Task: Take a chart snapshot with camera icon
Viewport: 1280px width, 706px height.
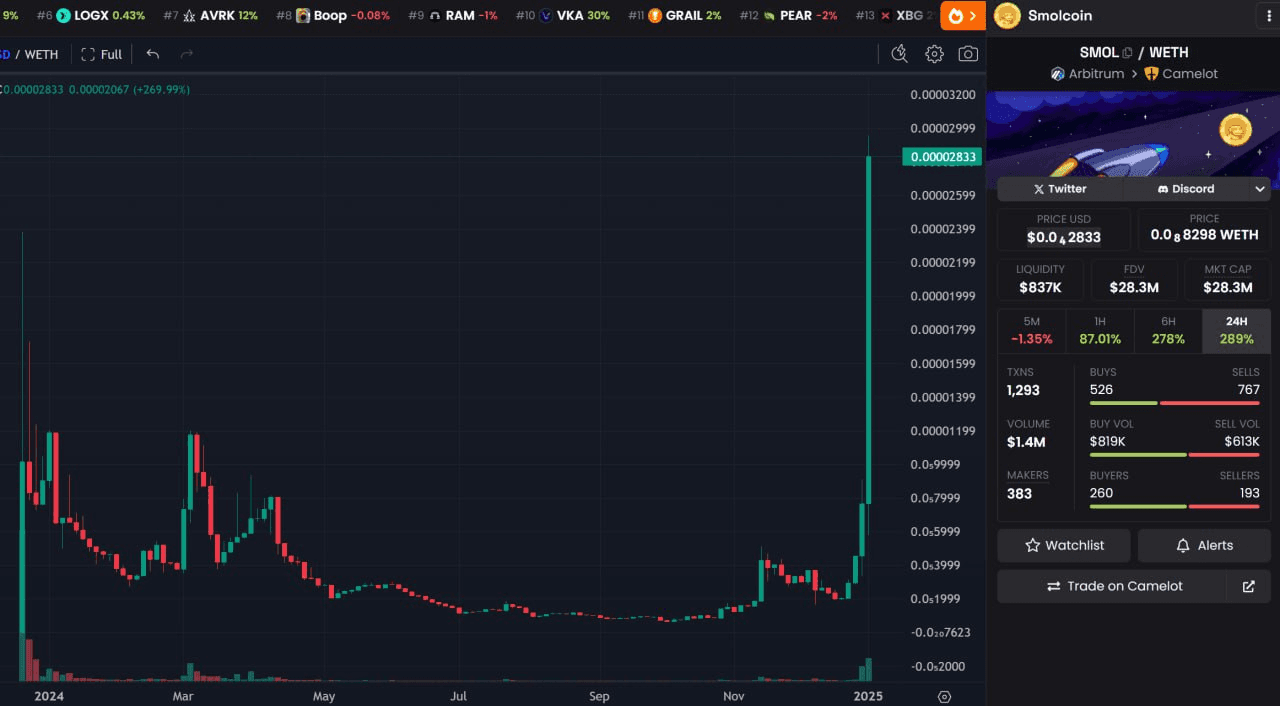Action: tap(968, 54)
